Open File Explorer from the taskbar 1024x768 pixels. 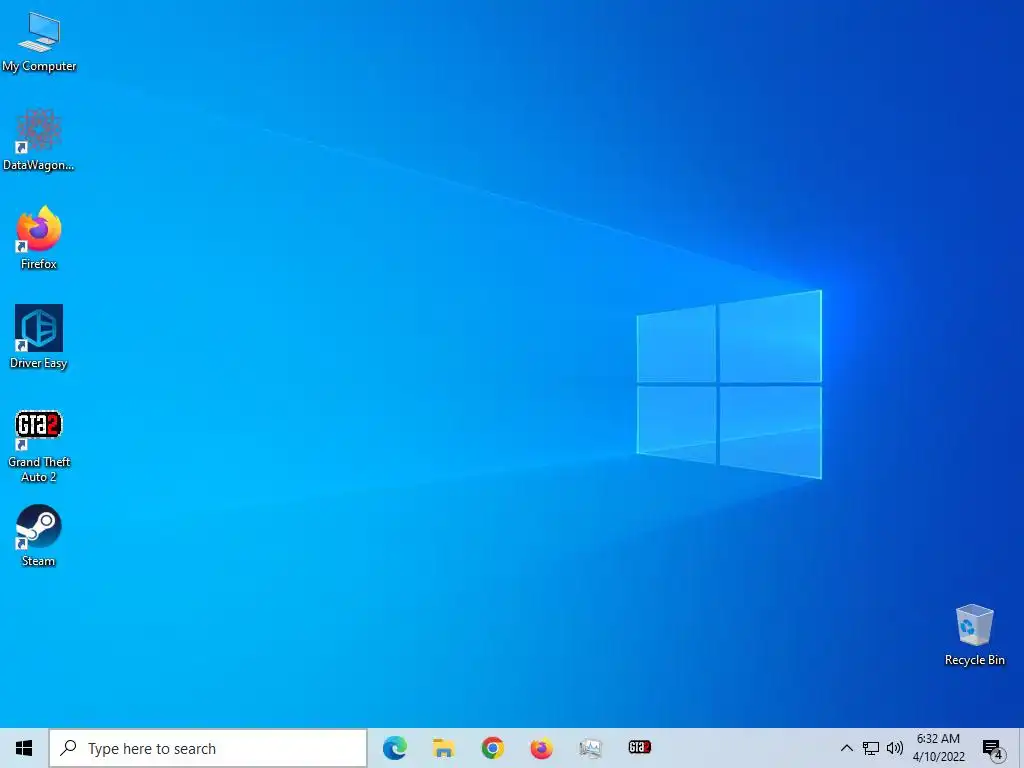pyautogui.click(x=443, y=748)
